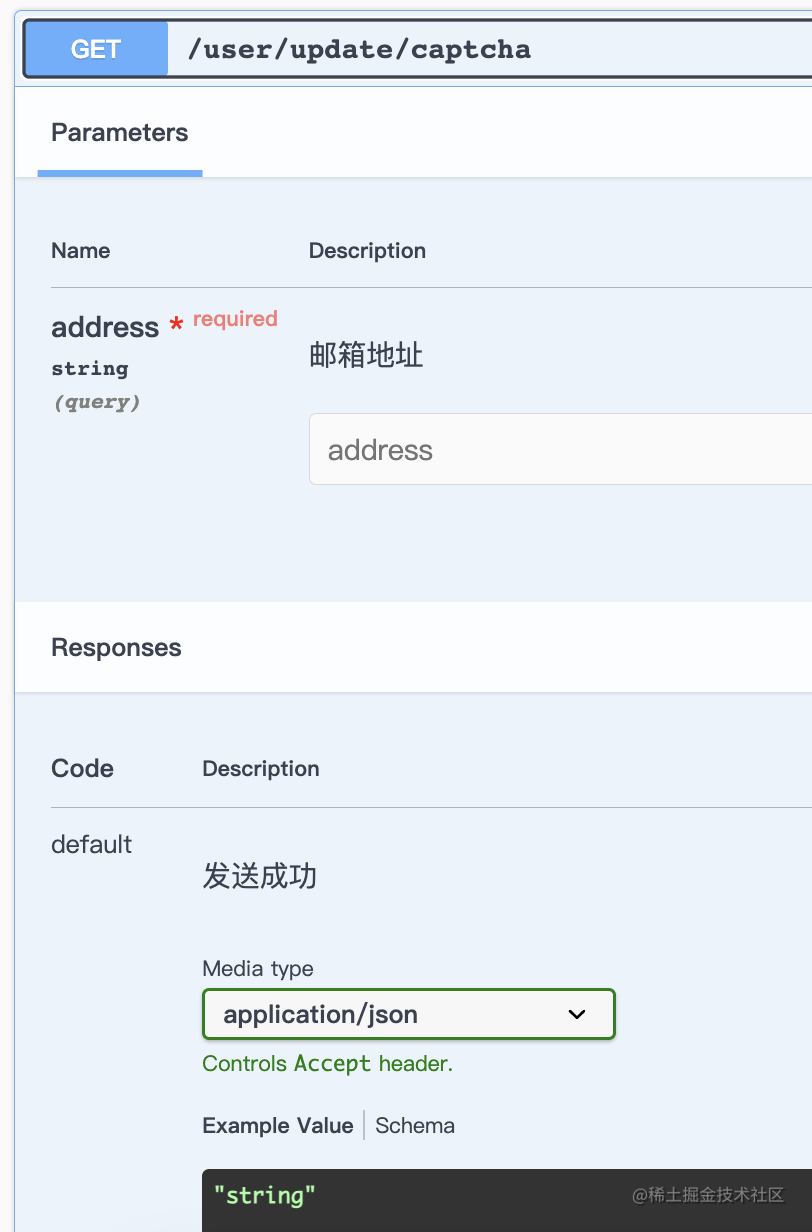812x1232 pixels.
Task: Switch to the Example Value tab
Action: tap(278, 1125)
